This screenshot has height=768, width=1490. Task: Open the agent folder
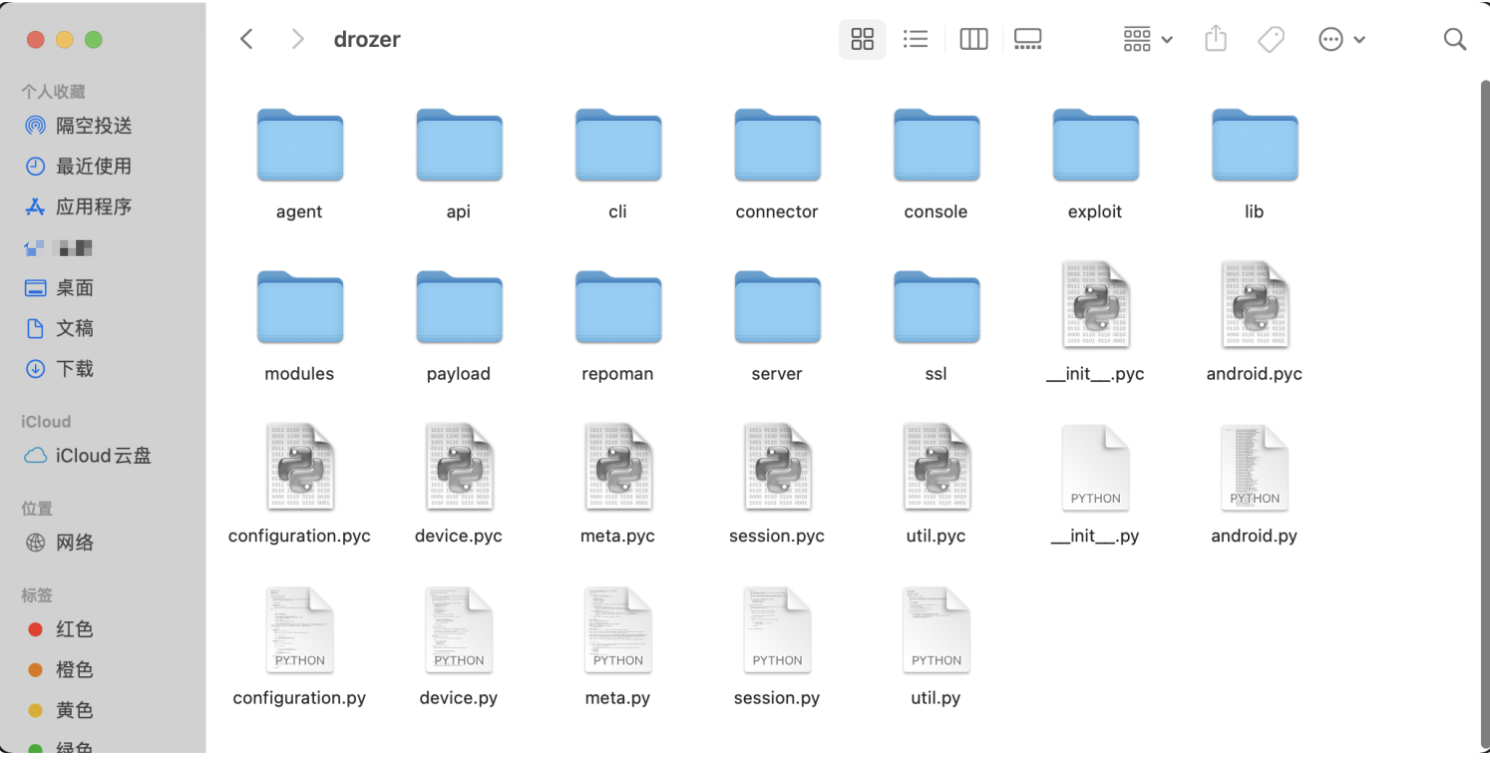[x=300, y=146]
